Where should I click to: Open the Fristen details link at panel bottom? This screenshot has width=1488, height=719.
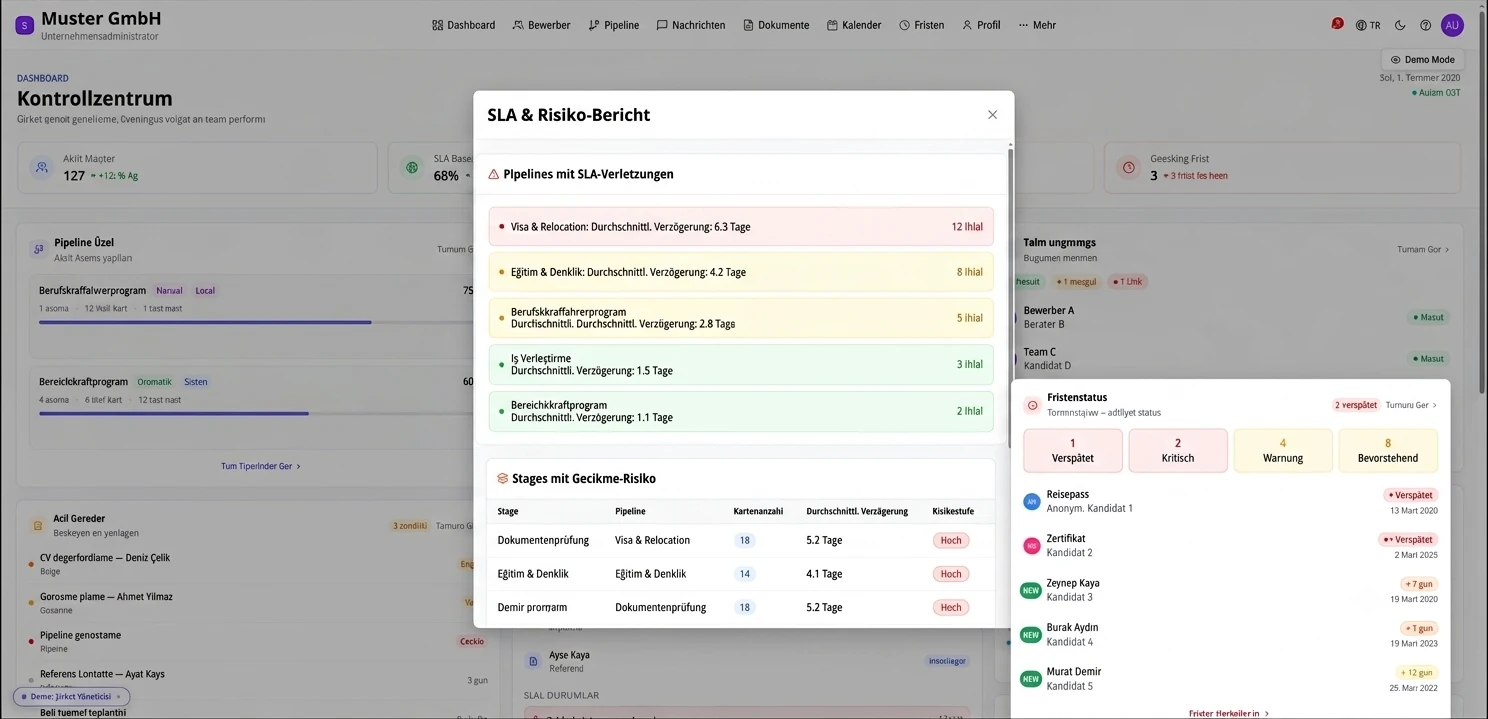1229,714
